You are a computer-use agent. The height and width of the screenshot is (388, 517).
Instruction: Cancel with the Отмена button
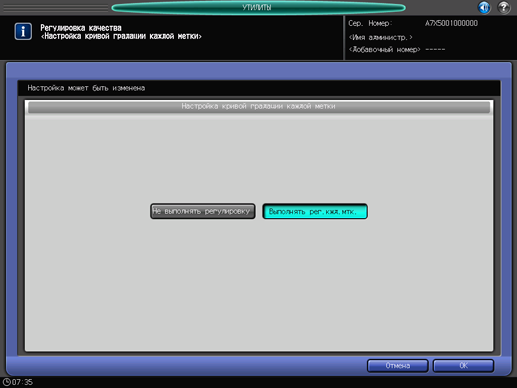pos(397,366)
